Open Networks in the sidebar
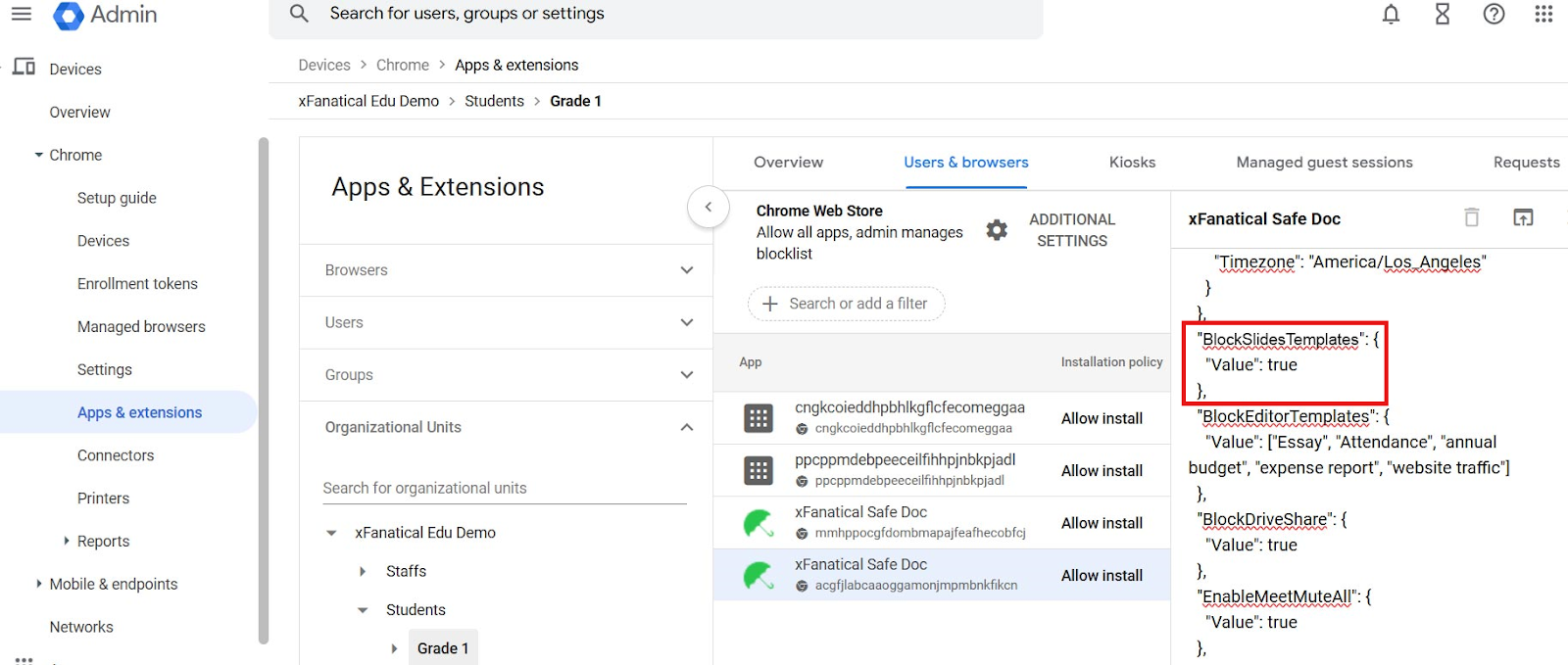Image resolution: width=1568 pixels, height=665 pixels. tap(81, 627)
